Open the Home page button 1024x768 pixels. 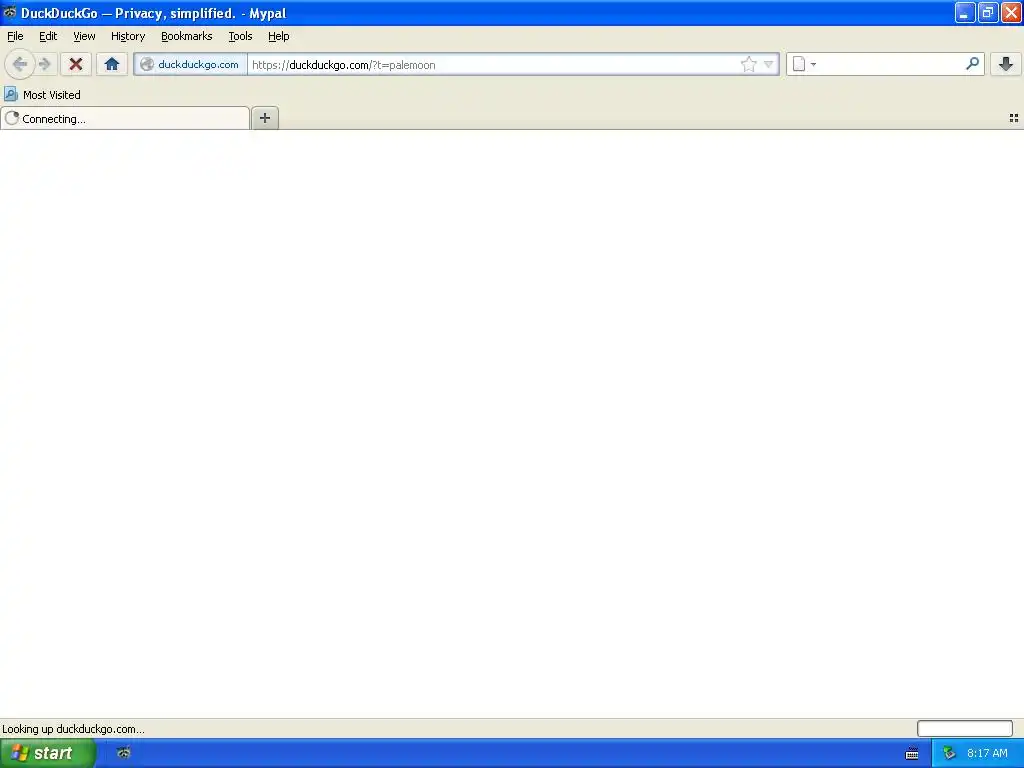pyautogui.click(x=112, y=64)
